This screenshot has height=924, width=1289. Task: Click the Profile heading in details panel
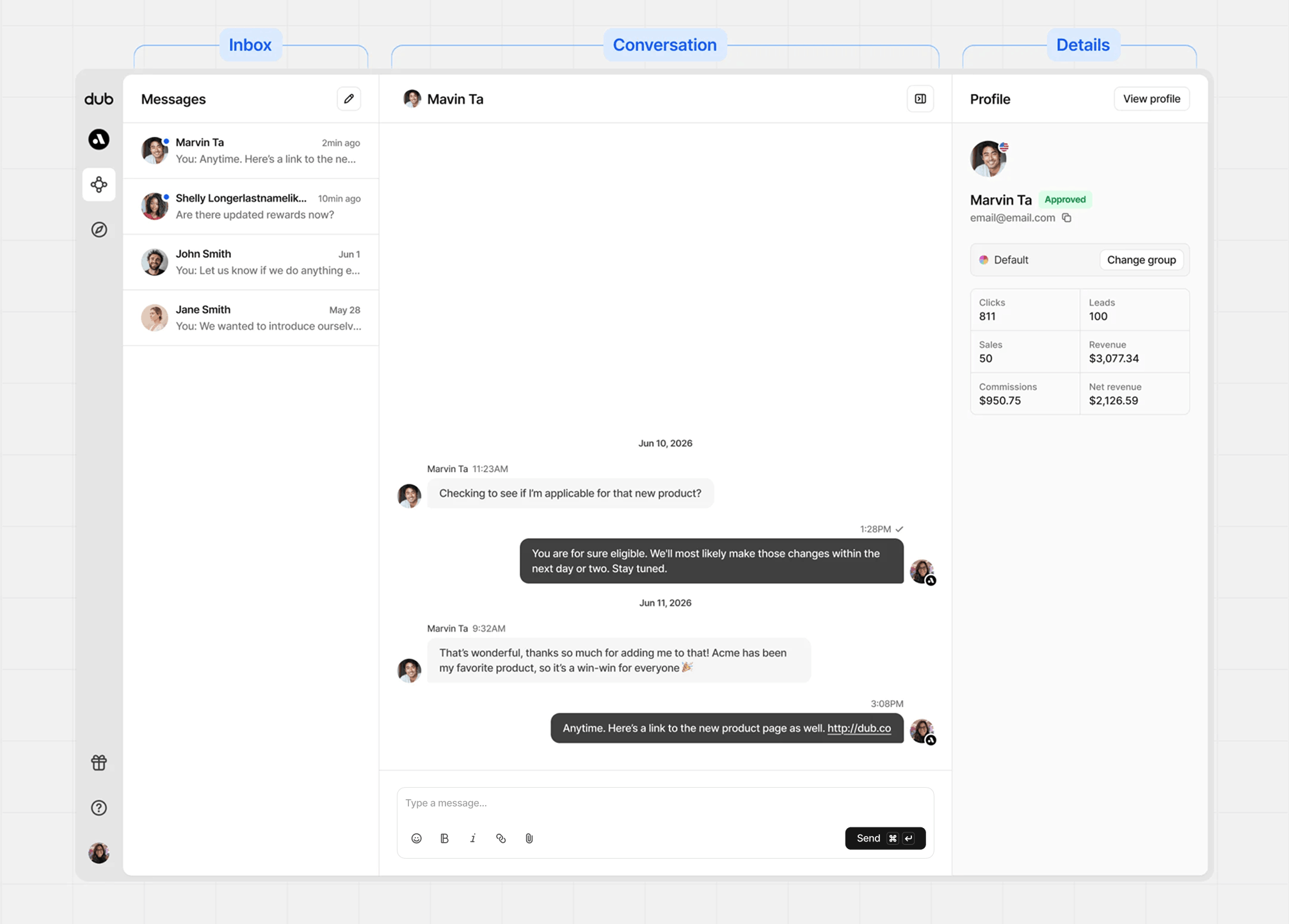[990, 99]
